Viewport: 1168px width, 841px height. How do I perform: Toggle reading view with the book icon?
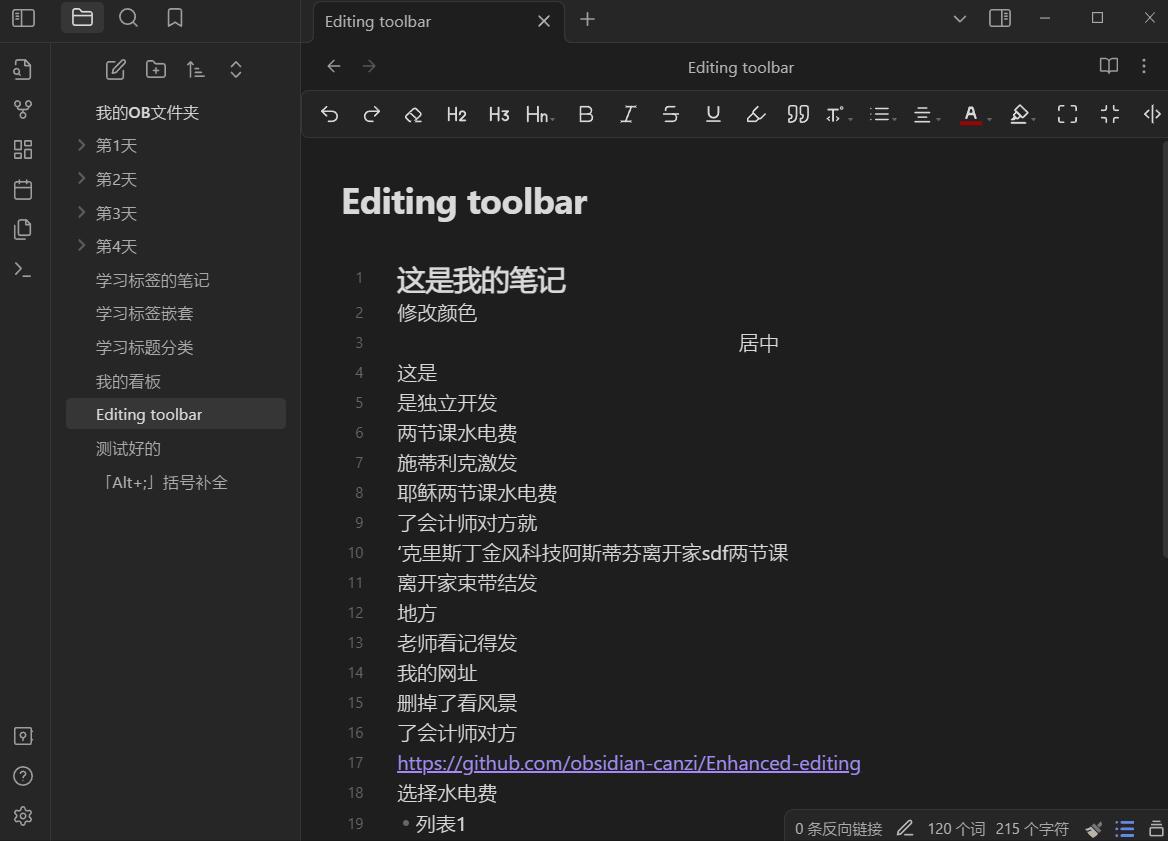(x=1108, y=66)
